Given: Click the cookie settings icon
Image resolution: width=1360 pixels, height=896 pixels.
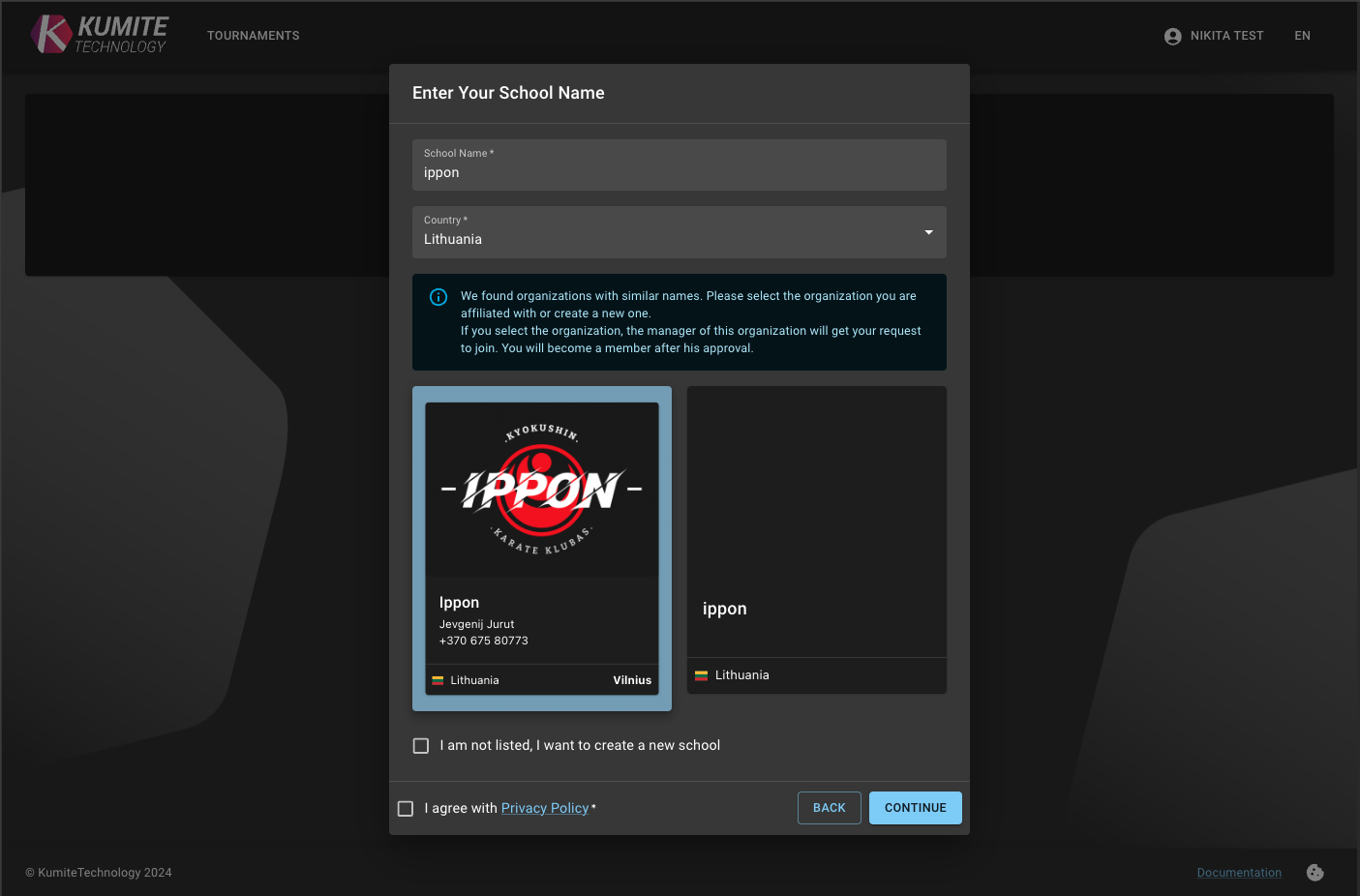Looking at the screenshot, I should (x=1315, y=873).
